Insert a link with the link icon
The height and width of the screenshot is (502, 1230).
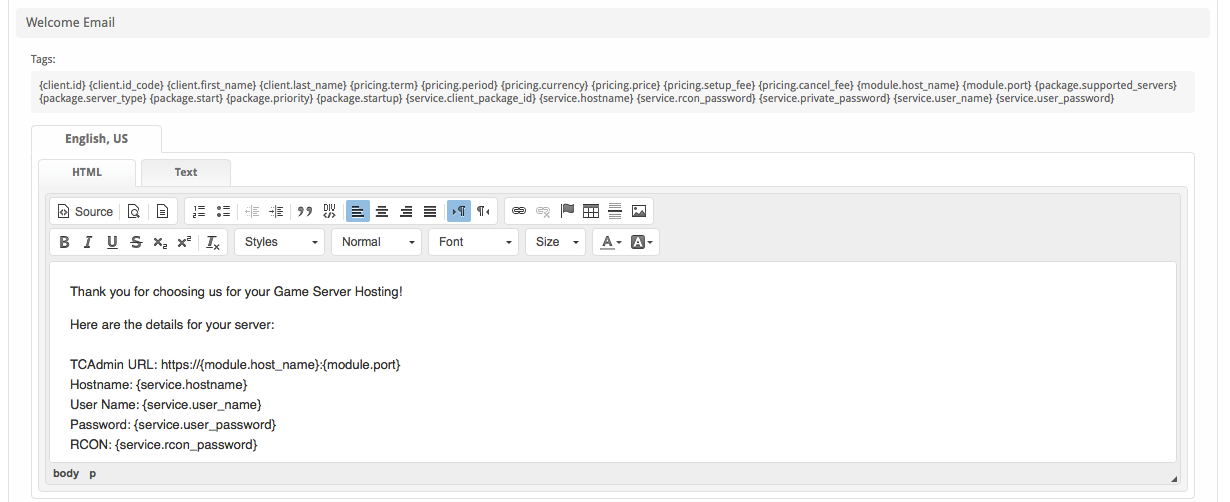click(x=518, y=211)
